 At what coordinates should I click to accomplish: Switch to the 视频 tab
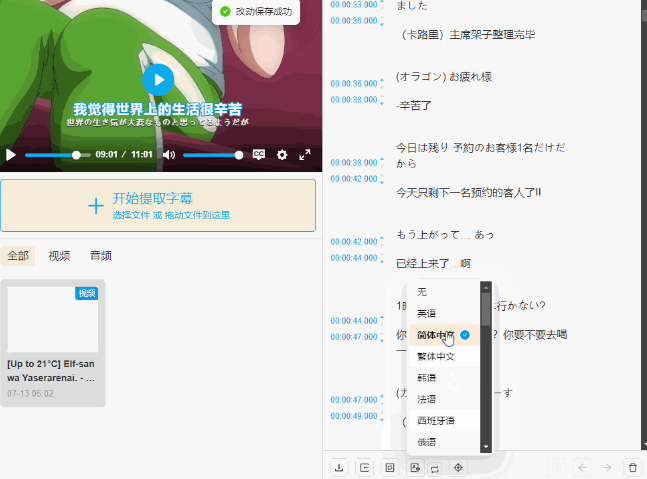pyautogui.click(x=59, y=256)
